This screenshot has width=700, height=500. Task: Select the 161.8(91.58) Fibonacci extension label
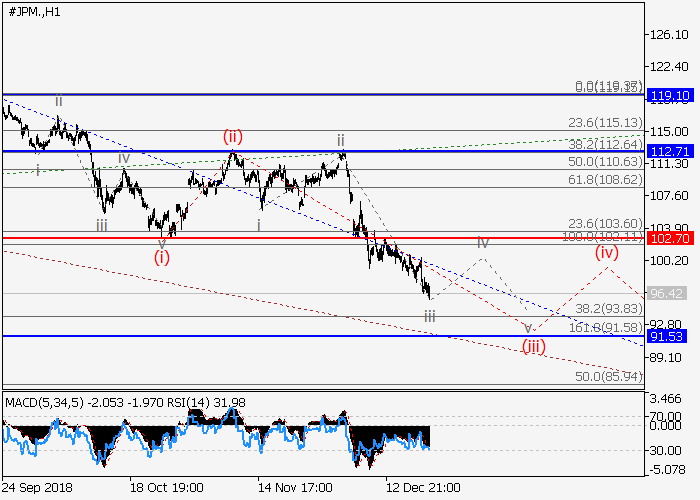[x=604, y=328]
